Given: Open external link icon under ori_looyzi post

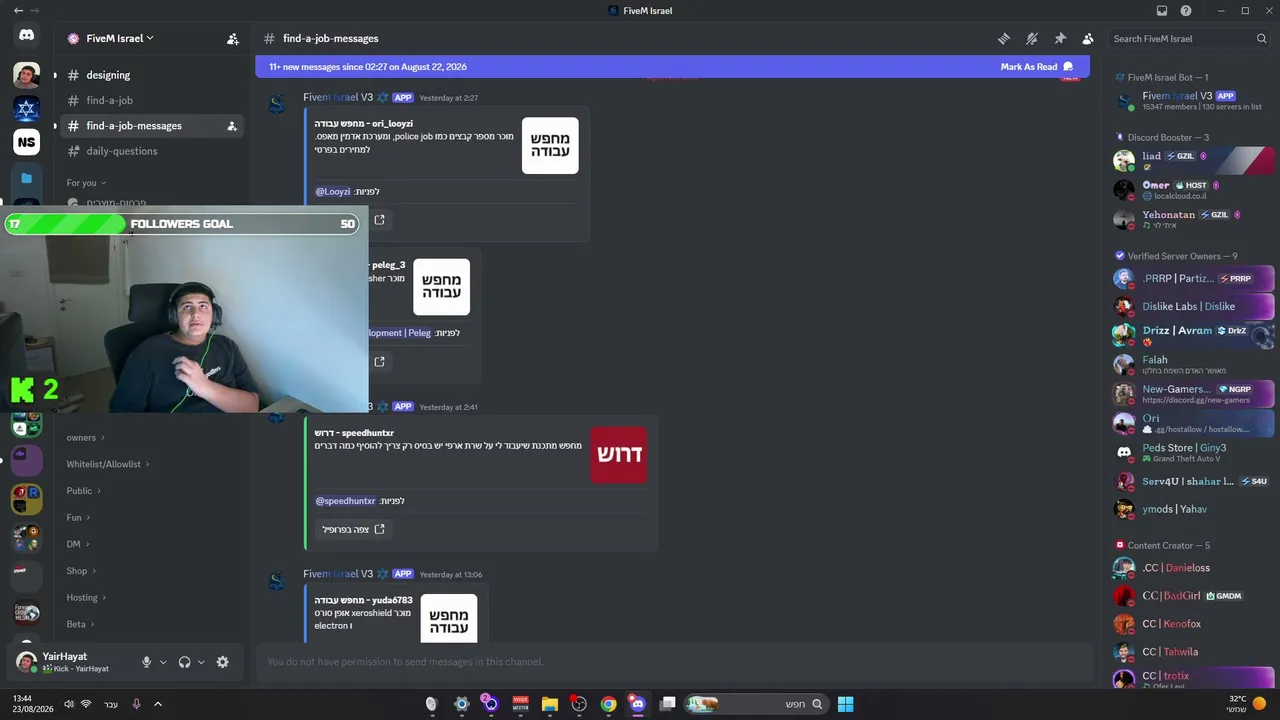Looking at the screenshot, I should coord(379,220).
